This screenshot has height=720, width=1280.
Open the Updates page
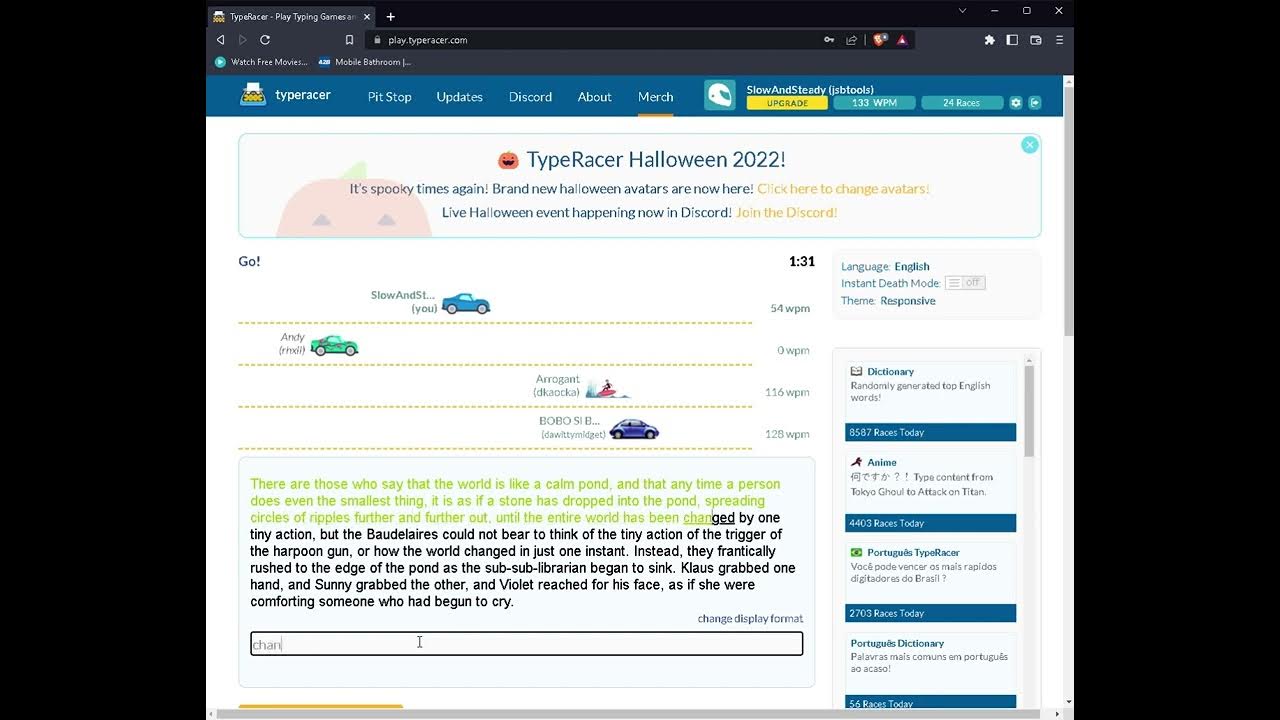pyautogui.click(x=460, y=97)
